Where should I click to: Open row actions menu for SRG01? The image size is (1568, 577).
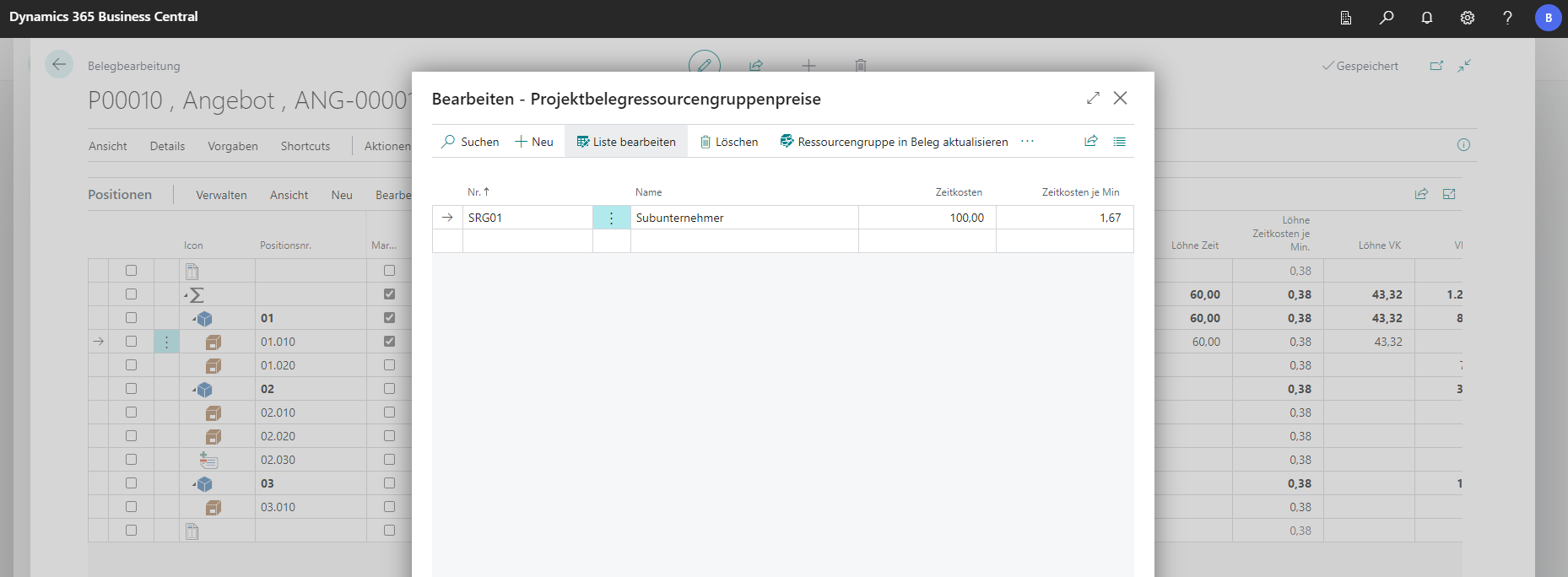click(612, 218)
